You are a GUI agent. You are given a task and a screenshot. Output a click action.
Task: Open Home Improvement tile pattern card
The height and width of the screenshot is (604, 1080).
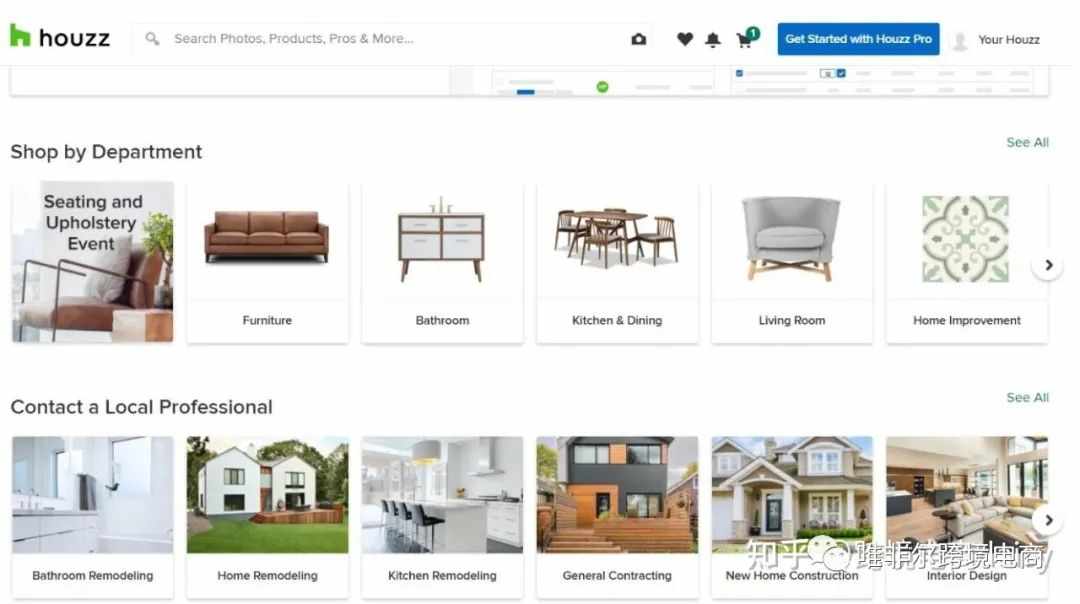click(x=967, y=262)
